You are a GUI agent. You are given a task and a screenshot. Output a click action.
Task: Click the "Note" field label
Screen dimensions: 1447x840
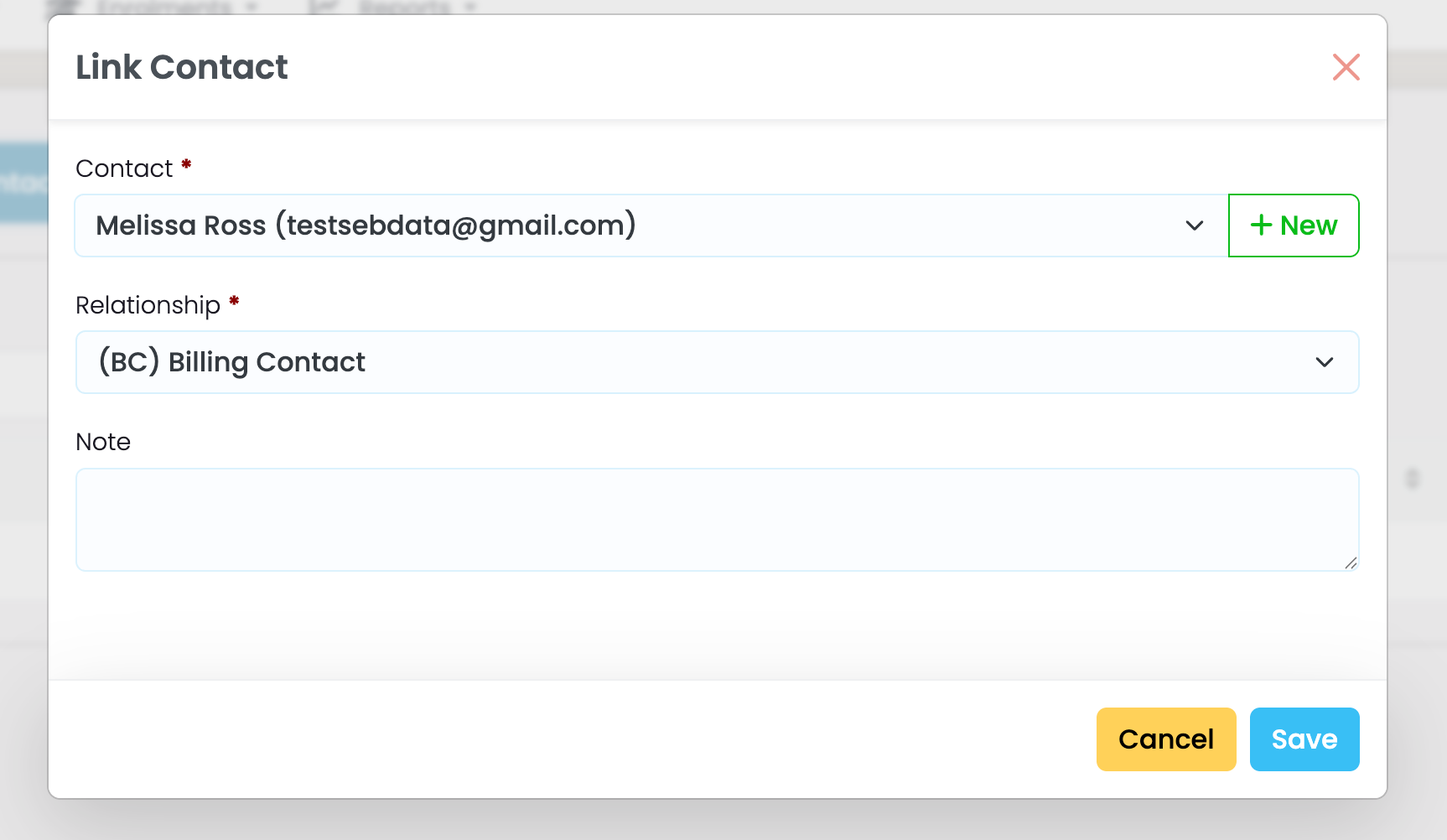click(x=103, y=442)
